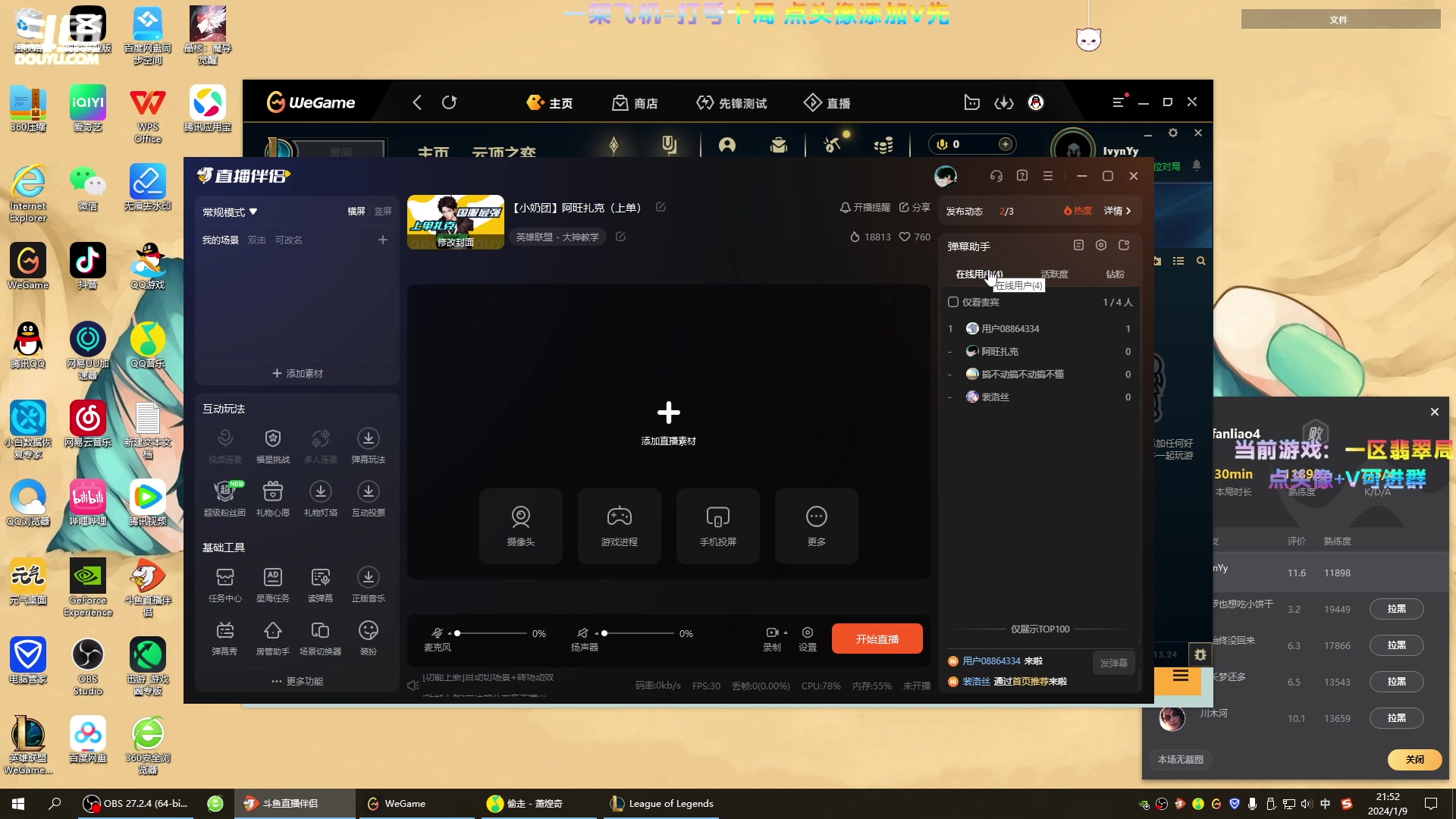This screenshot has width=1456, height=819.
Task: Open OBS 27.2.4 taskbar item
Action: coord(136,803)
